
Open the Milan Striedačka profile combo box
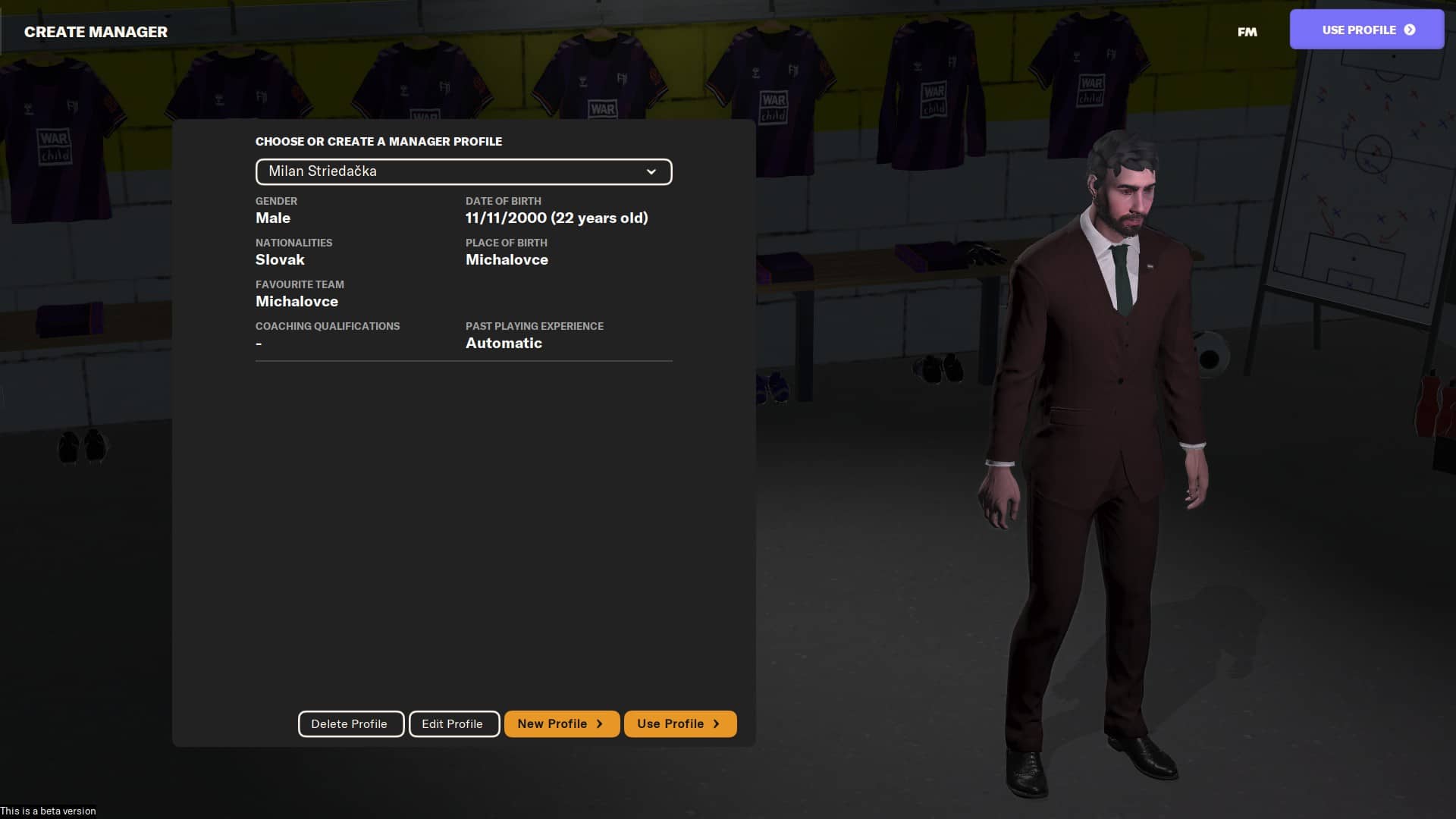464,171
